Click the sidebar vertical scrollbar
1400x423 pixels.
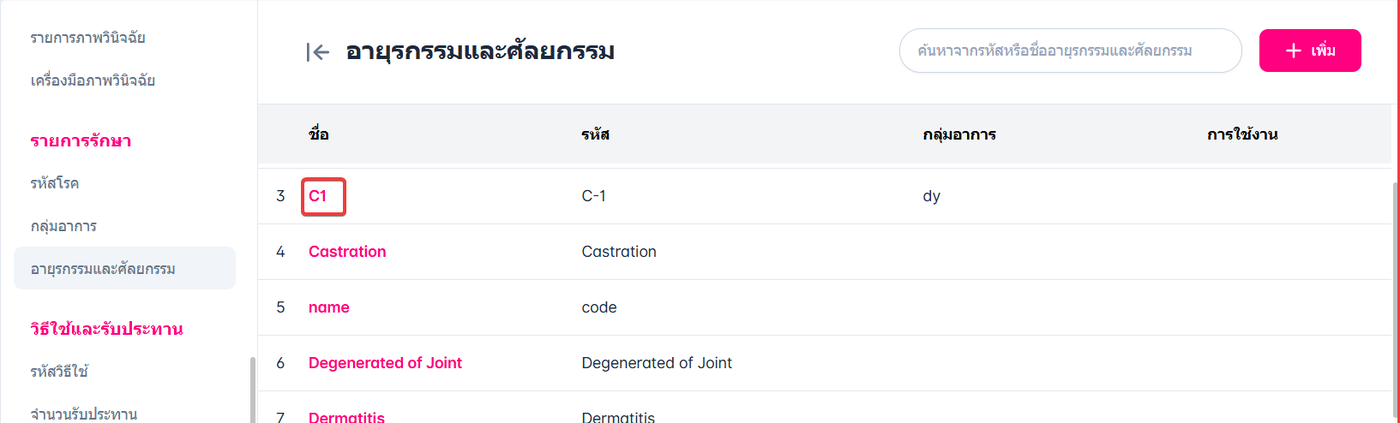click(x=252, y=389)
